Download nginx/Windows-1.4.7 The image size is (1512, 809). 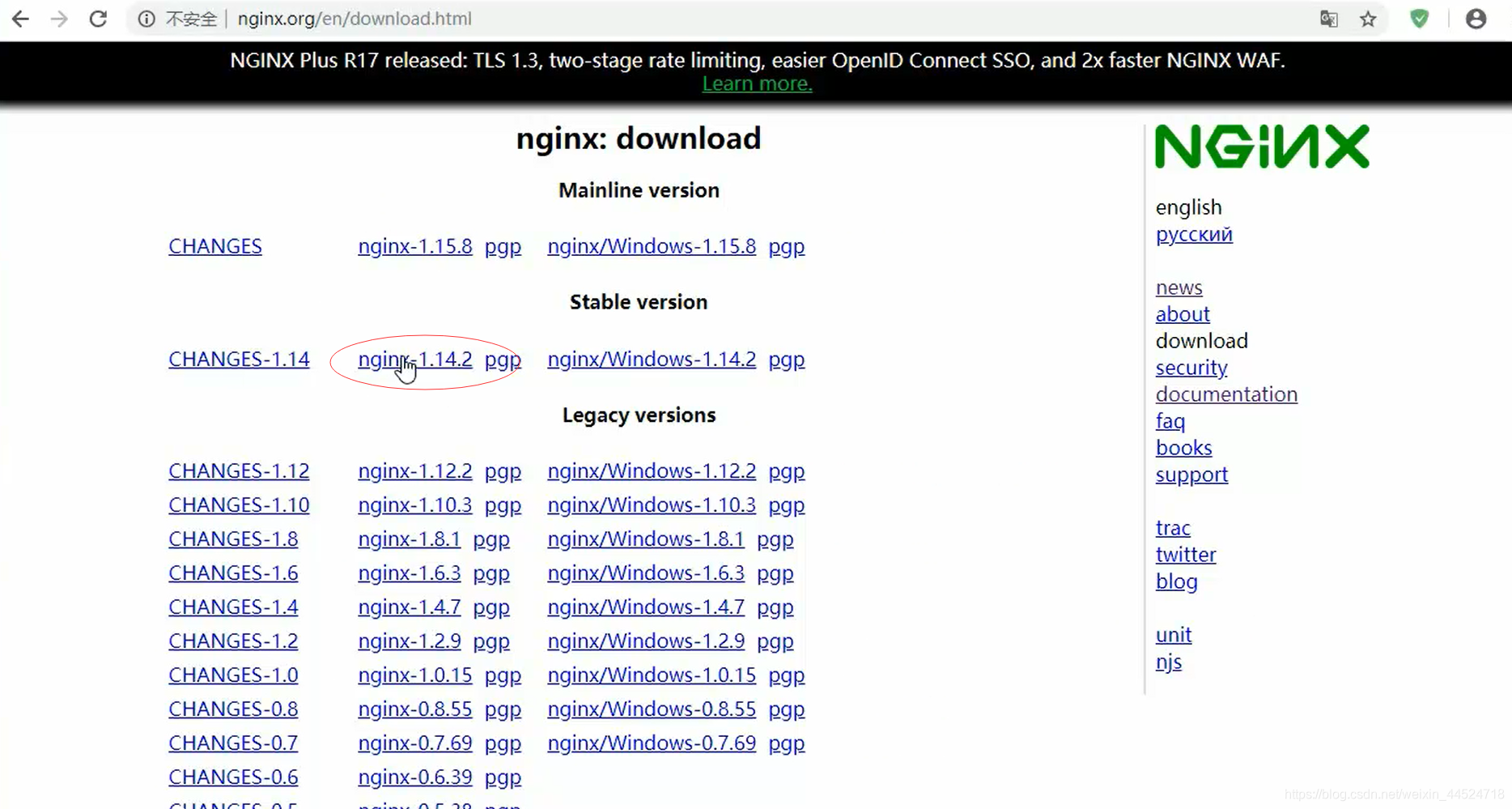point(646,607)
